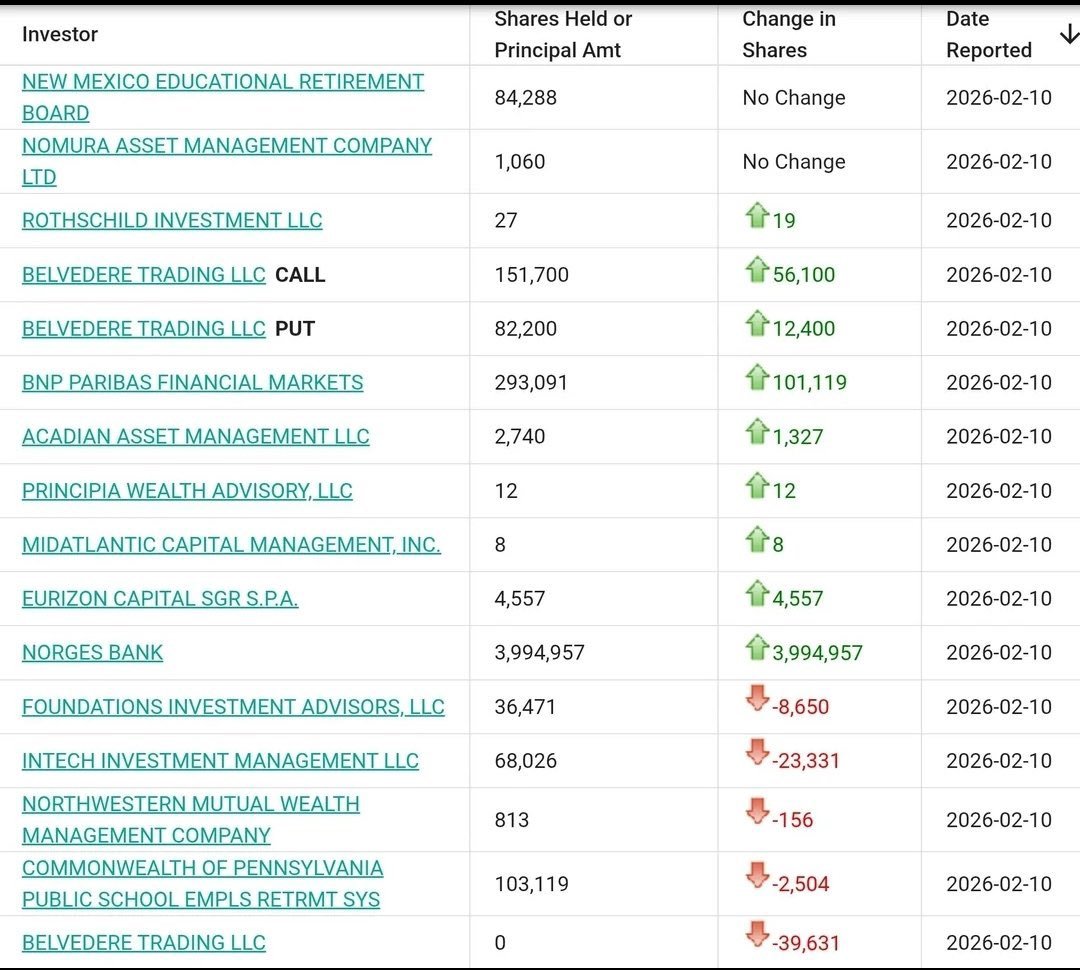Image resolution: width=1080 pixels, height=970 pixels.
Task: Open Northwestern Mutual Wealth Management Company link
Action: [x=191, y=820]
